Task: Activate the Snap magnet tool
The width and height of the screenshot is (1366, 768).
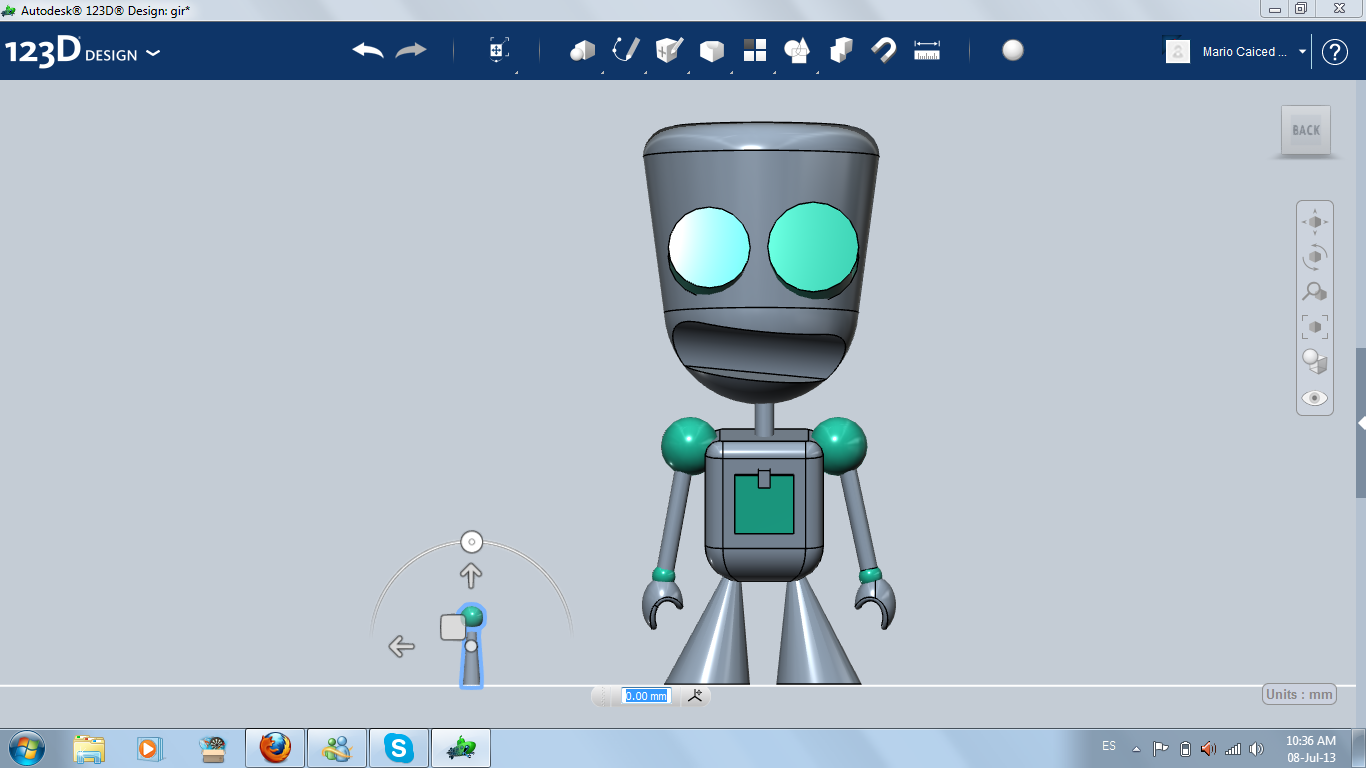Action: 884,50
